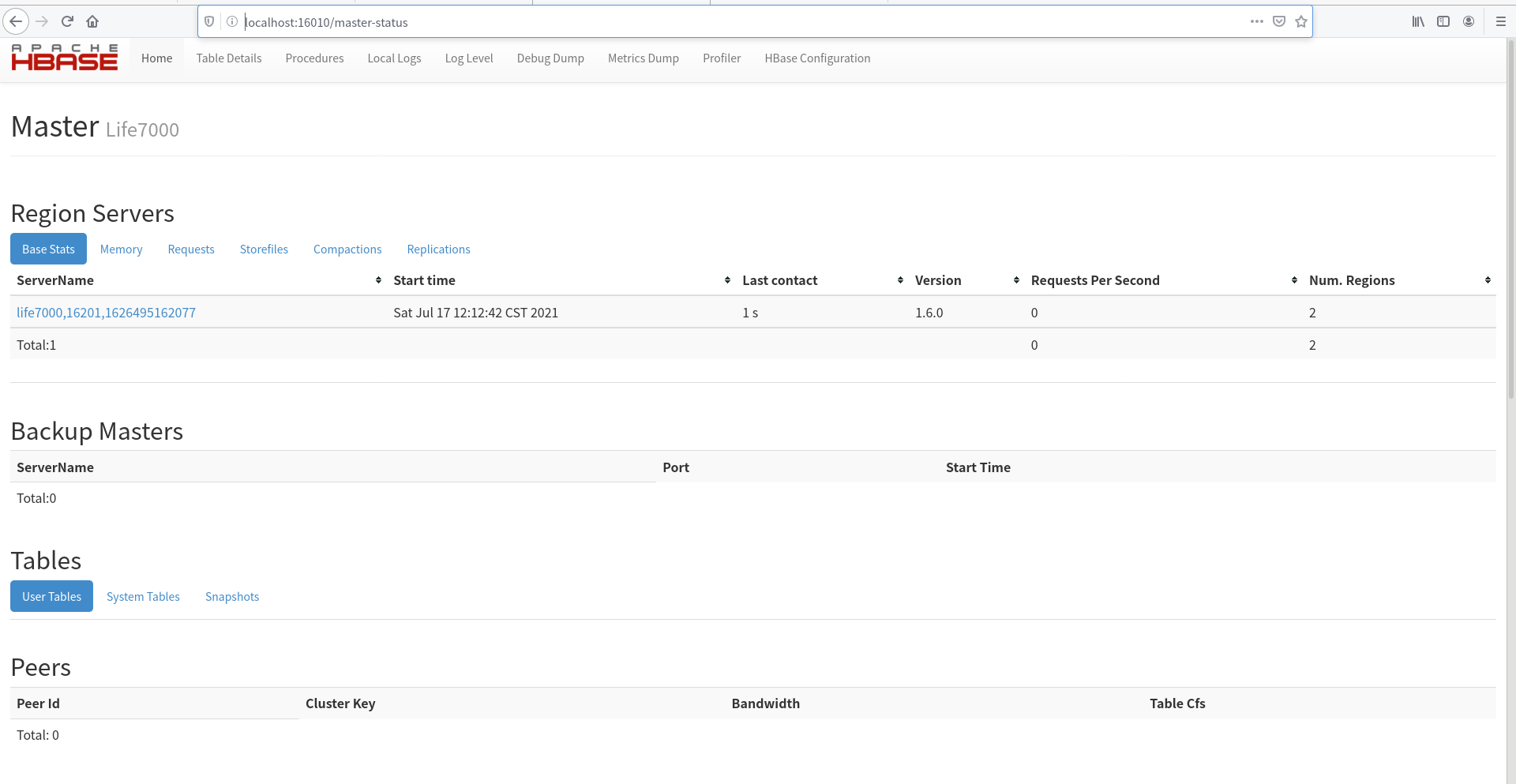Sort Region Servers by ServerName arrows
Image resolution: width=1516 pixels, height=784 pixels.
coord(378,280)
